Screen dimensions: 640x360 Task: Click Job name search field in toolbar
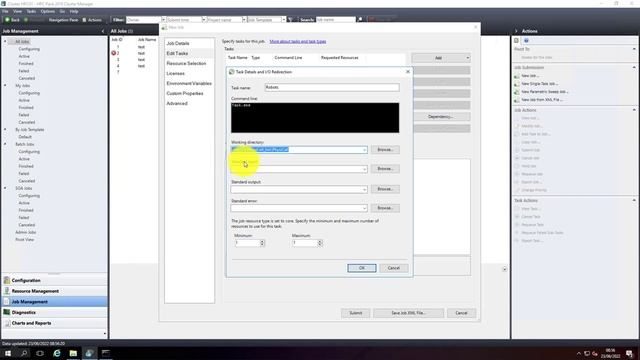[336, 20]
